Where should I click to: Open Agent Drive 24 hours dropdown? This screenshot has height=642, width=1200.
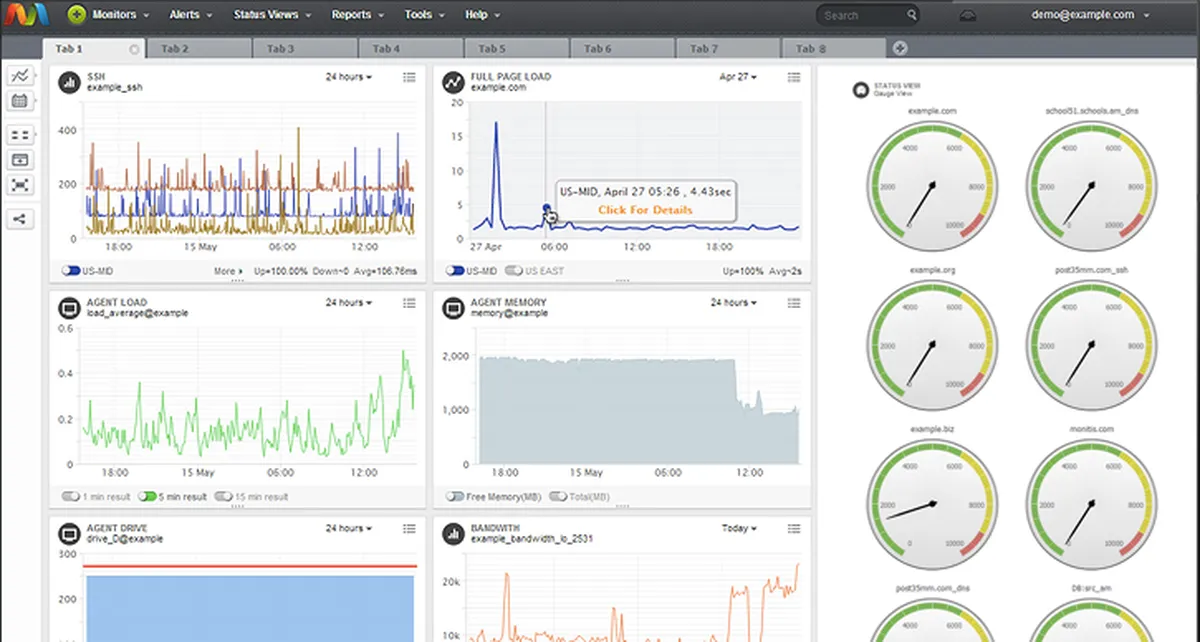349,528
